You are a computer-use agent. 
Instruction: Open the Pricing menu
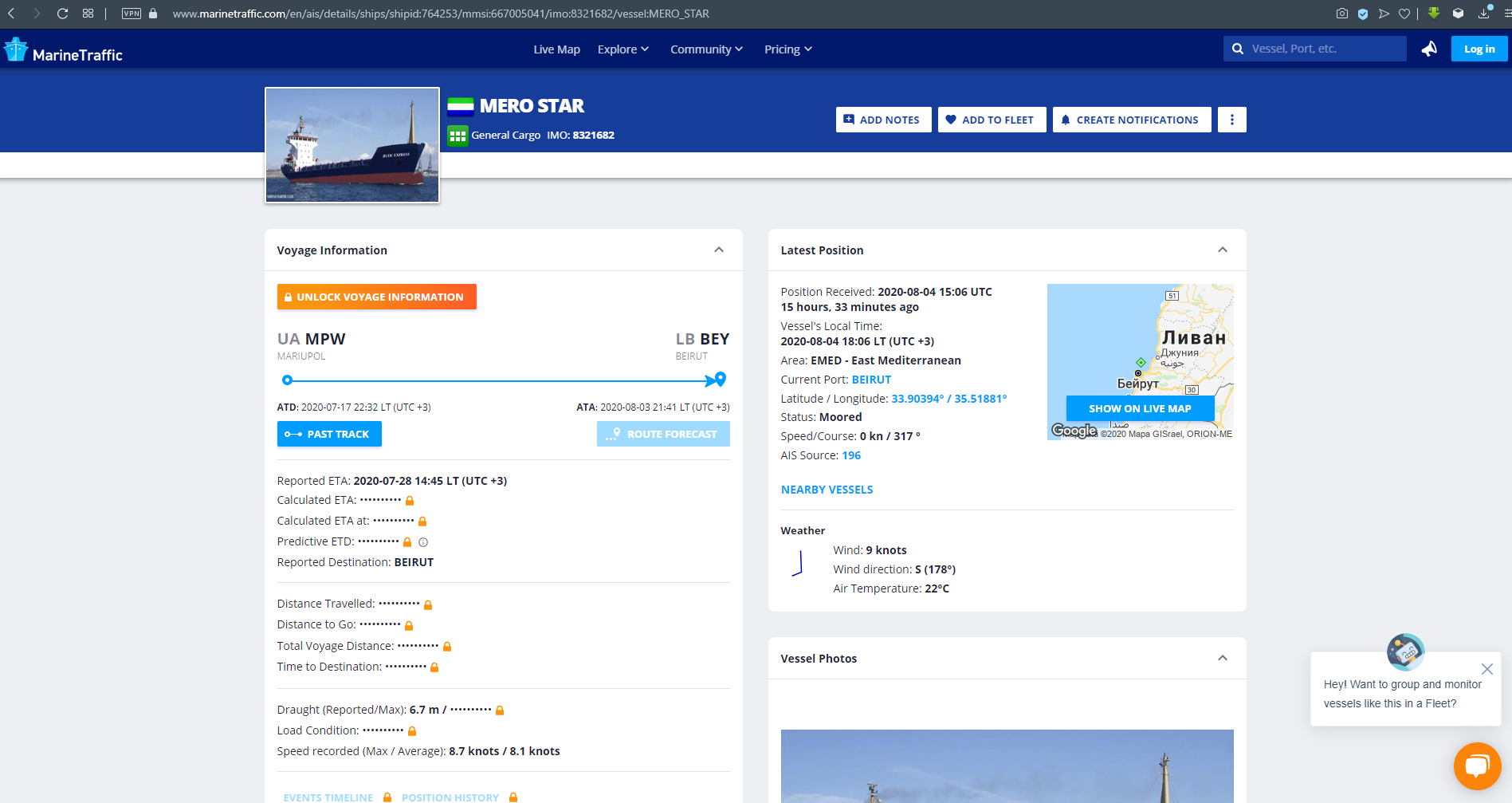pos(787,49)
